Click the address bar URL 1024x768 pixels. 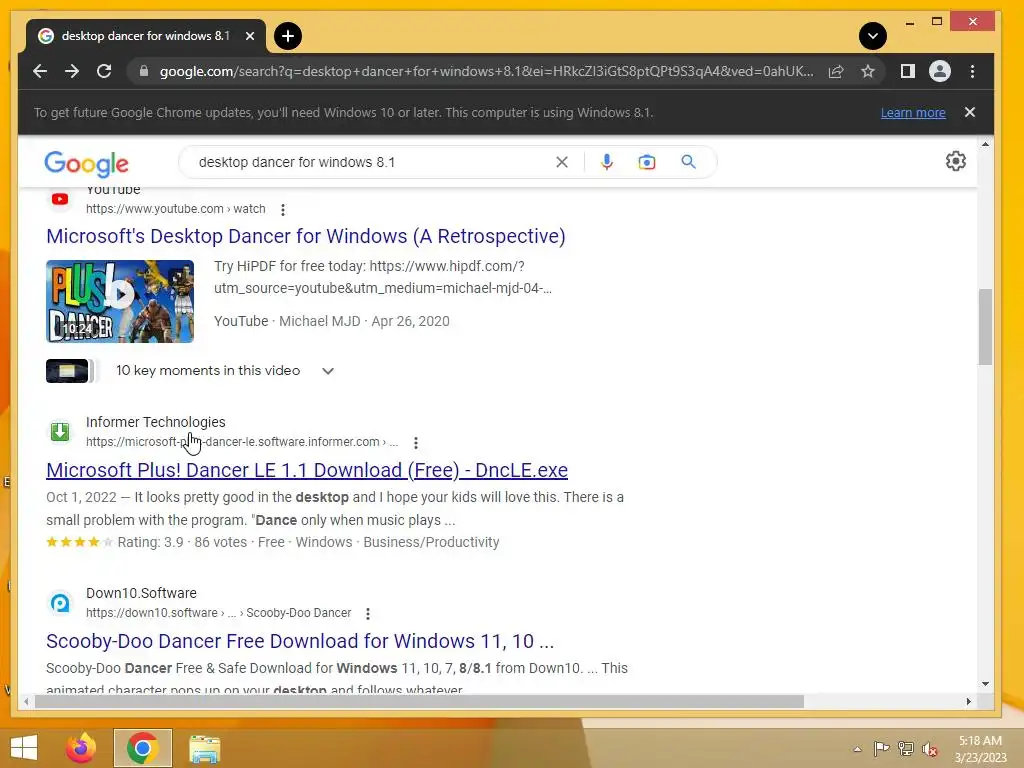tap(487, 71)
